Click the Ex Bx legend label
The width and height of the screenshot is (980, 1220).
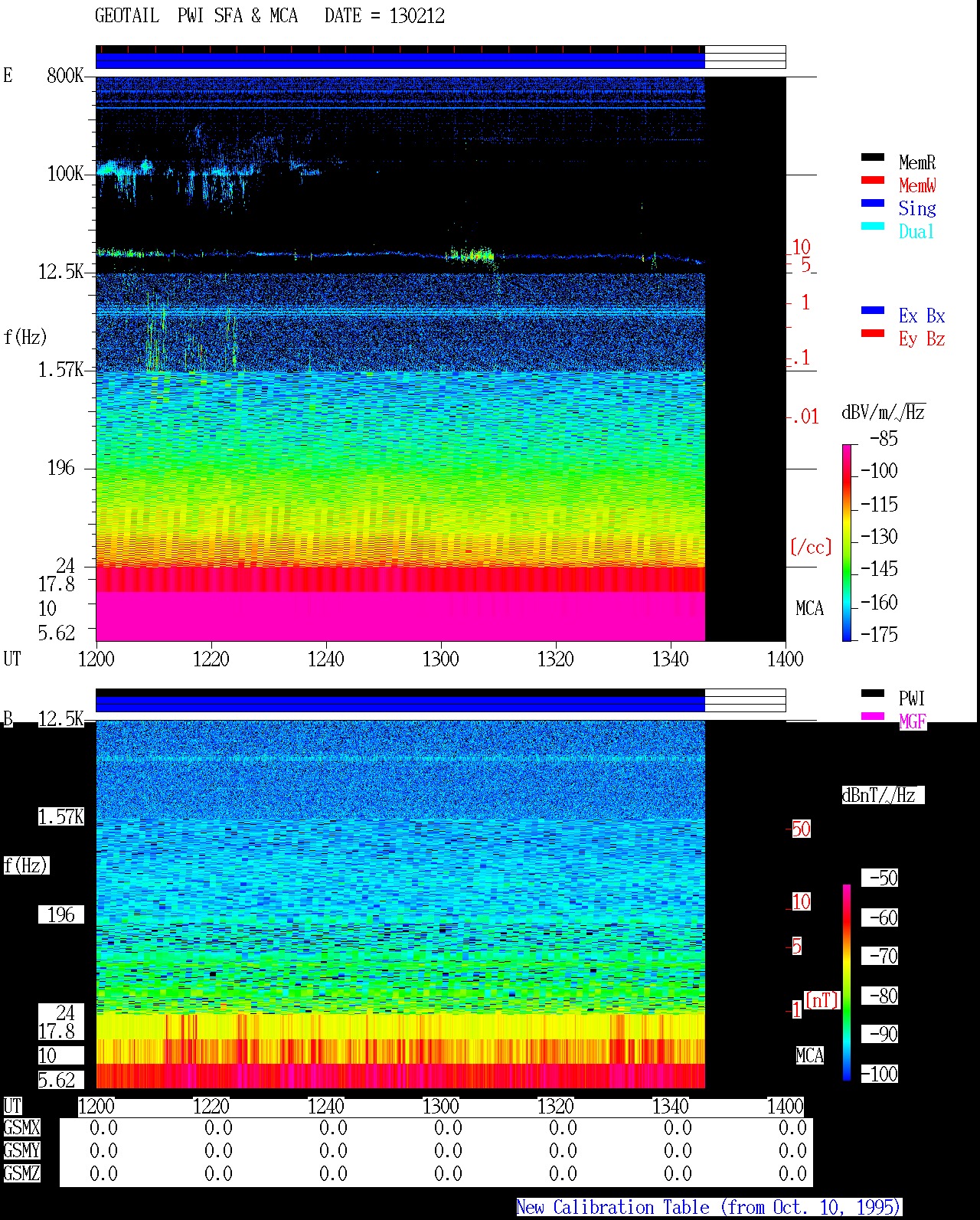922,316
